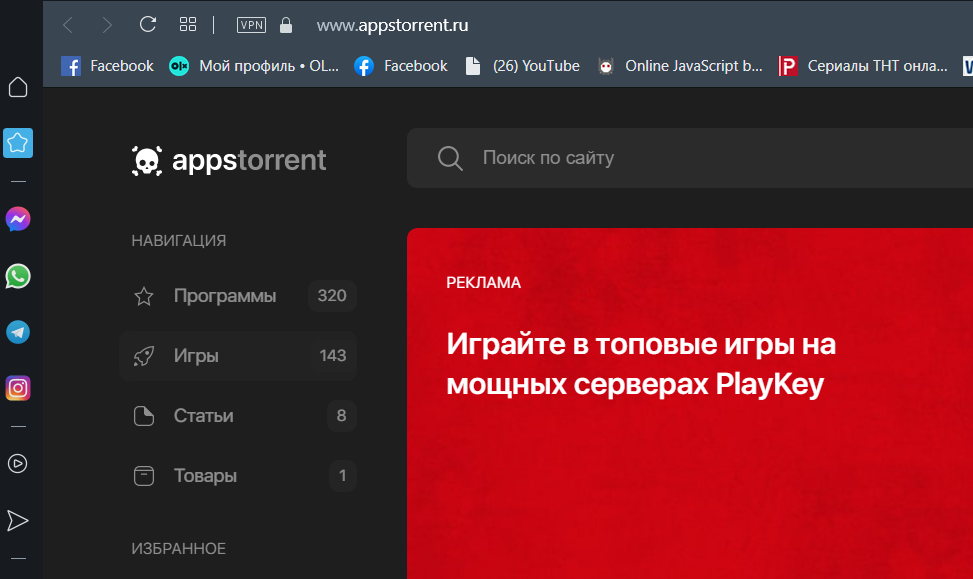Click the search magnifier icon

tap(450, 158)
